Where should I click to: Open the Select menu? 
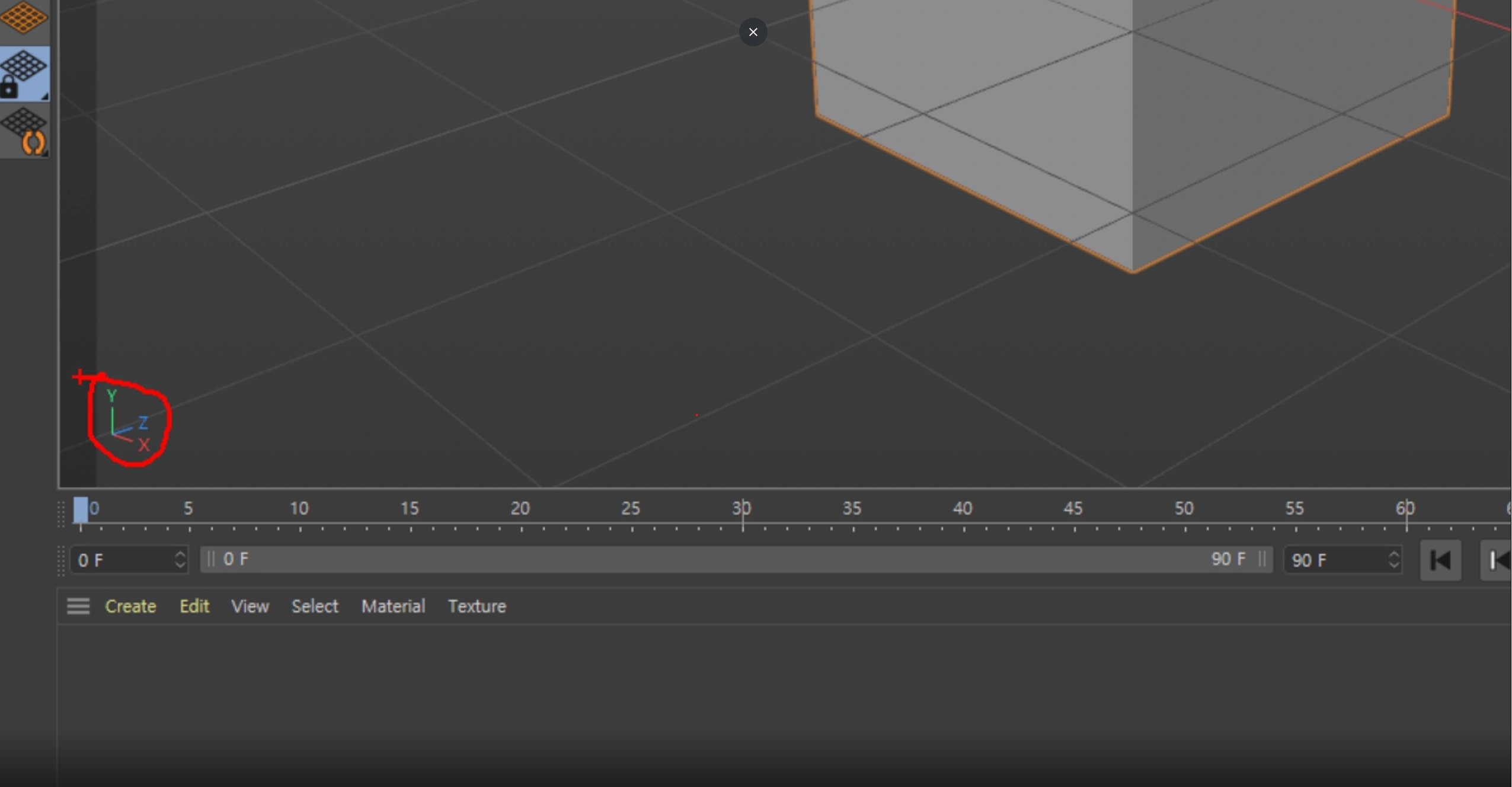click(314, 606)
